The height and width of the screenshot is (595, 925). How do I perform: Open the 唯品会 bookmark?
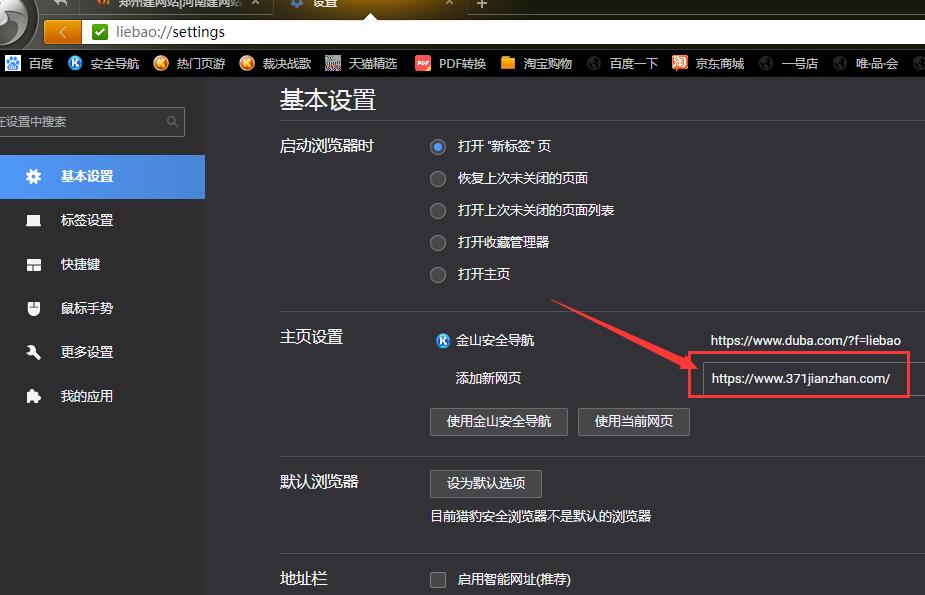[865, 63]
